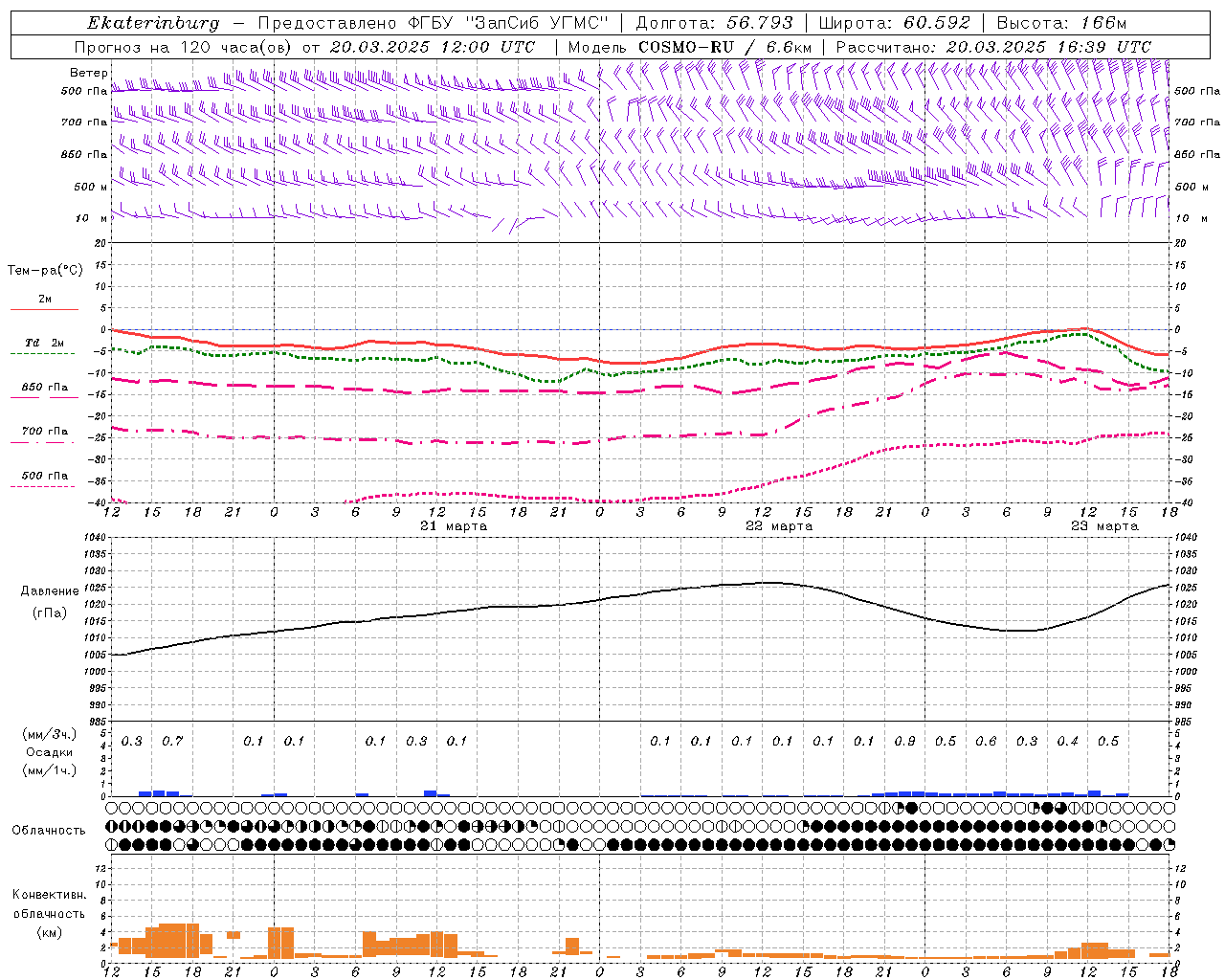Click the 0.6 precipitation value
Screen dimensions: 1225x980
[986, 741]
